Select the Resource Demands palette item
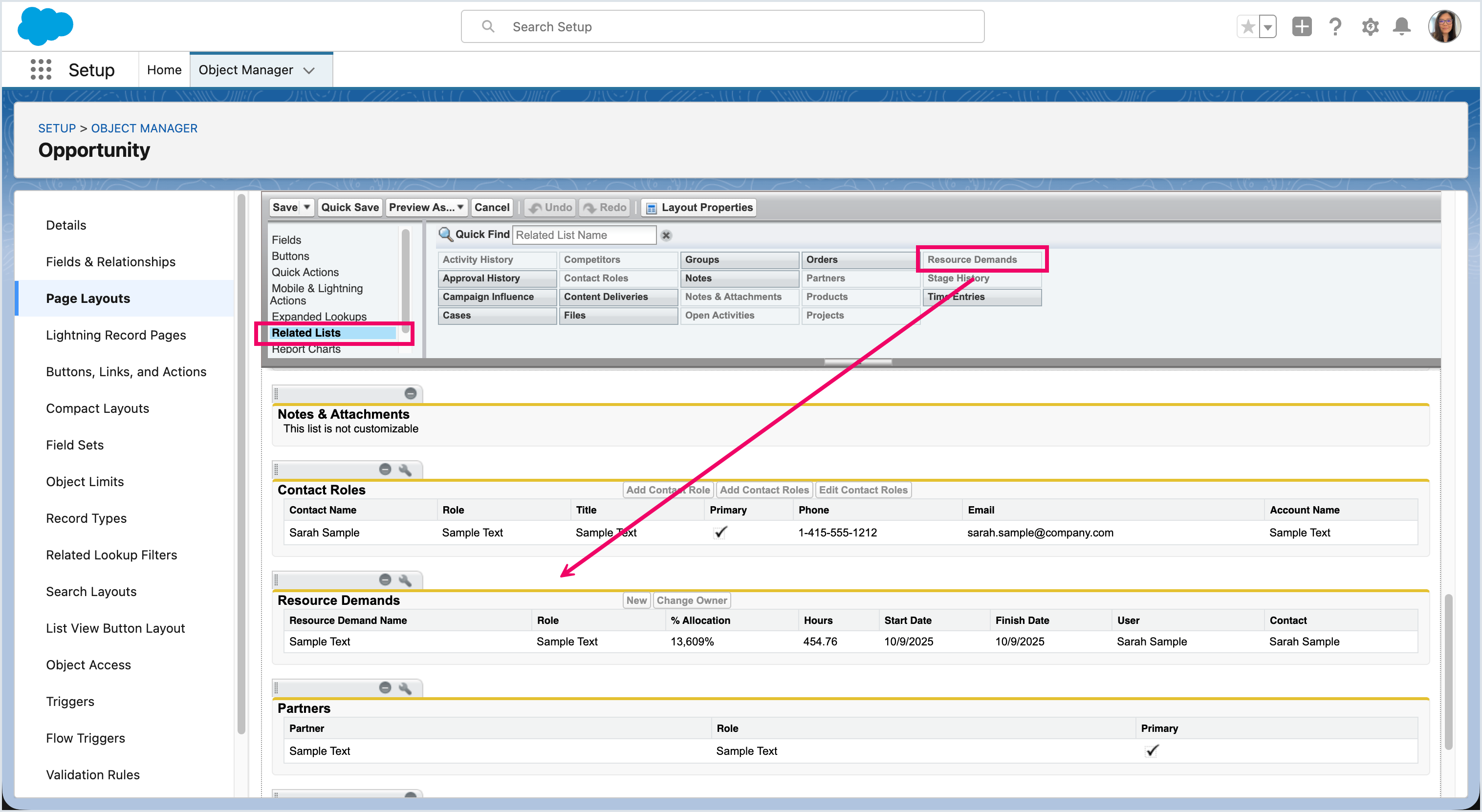1482x812 pixels. 982,259
